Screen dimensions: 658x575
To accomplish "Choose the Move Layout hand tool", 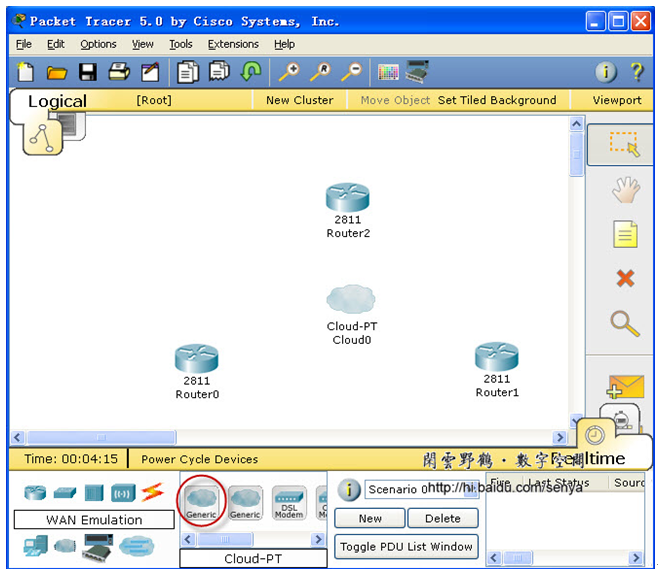I will (626, 190).
